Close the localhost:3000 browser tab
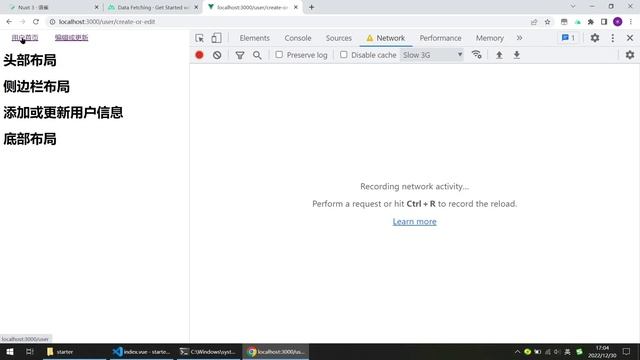Screen dimensions: 640x360 (296, 7)
